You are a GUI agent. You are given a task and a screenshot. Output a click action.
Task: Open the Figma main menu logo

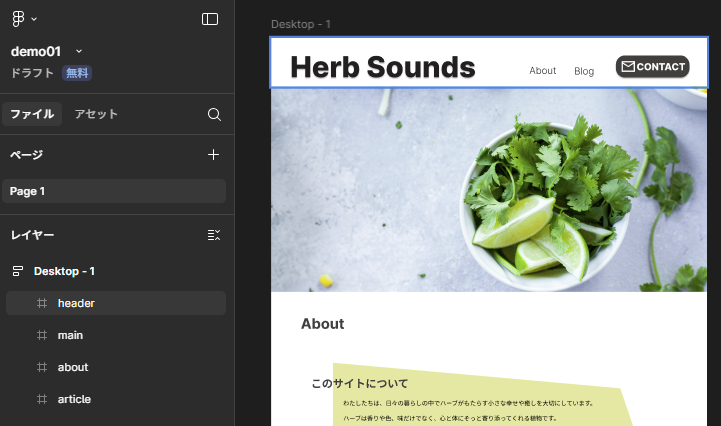click(18, 18)
